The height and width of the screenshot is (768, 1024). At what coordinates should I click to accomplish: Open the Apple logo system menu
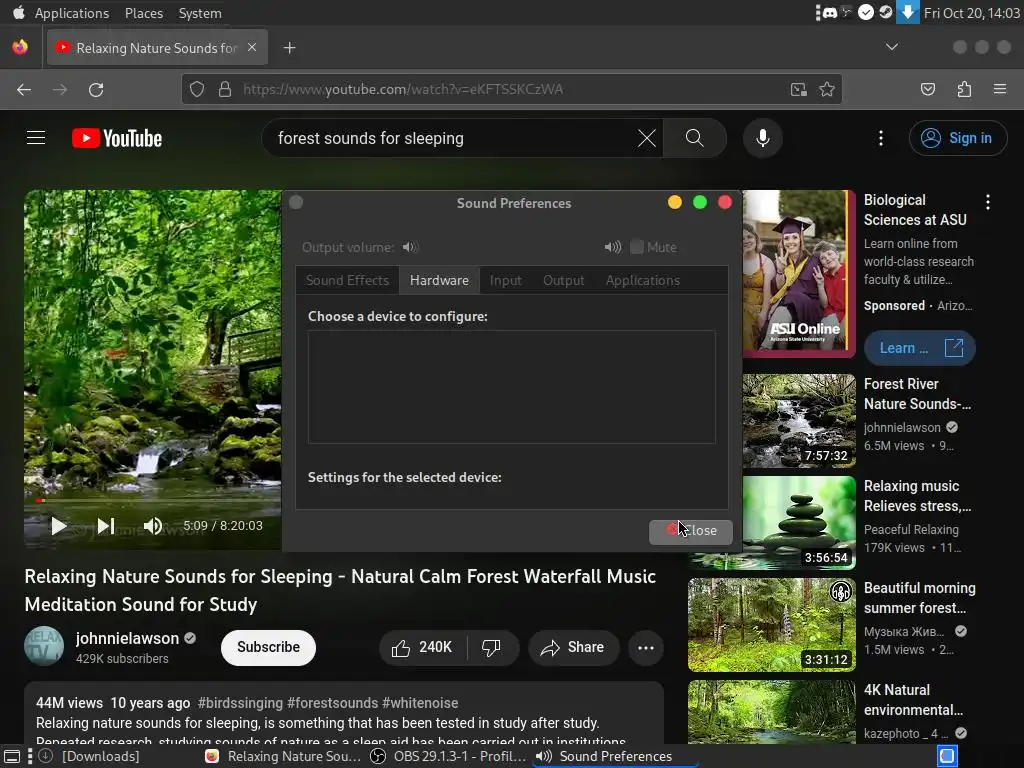[18, 12]
